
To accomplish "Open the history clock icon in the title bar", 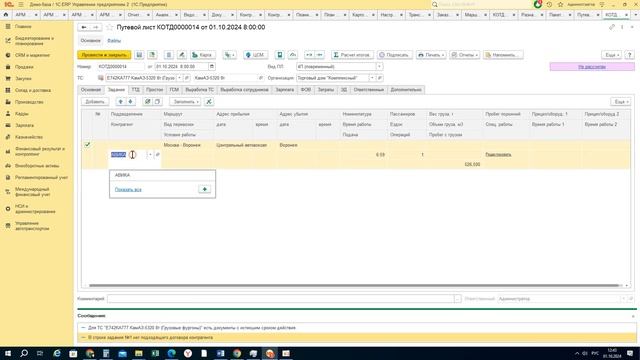I will click(x=549, y=4).
